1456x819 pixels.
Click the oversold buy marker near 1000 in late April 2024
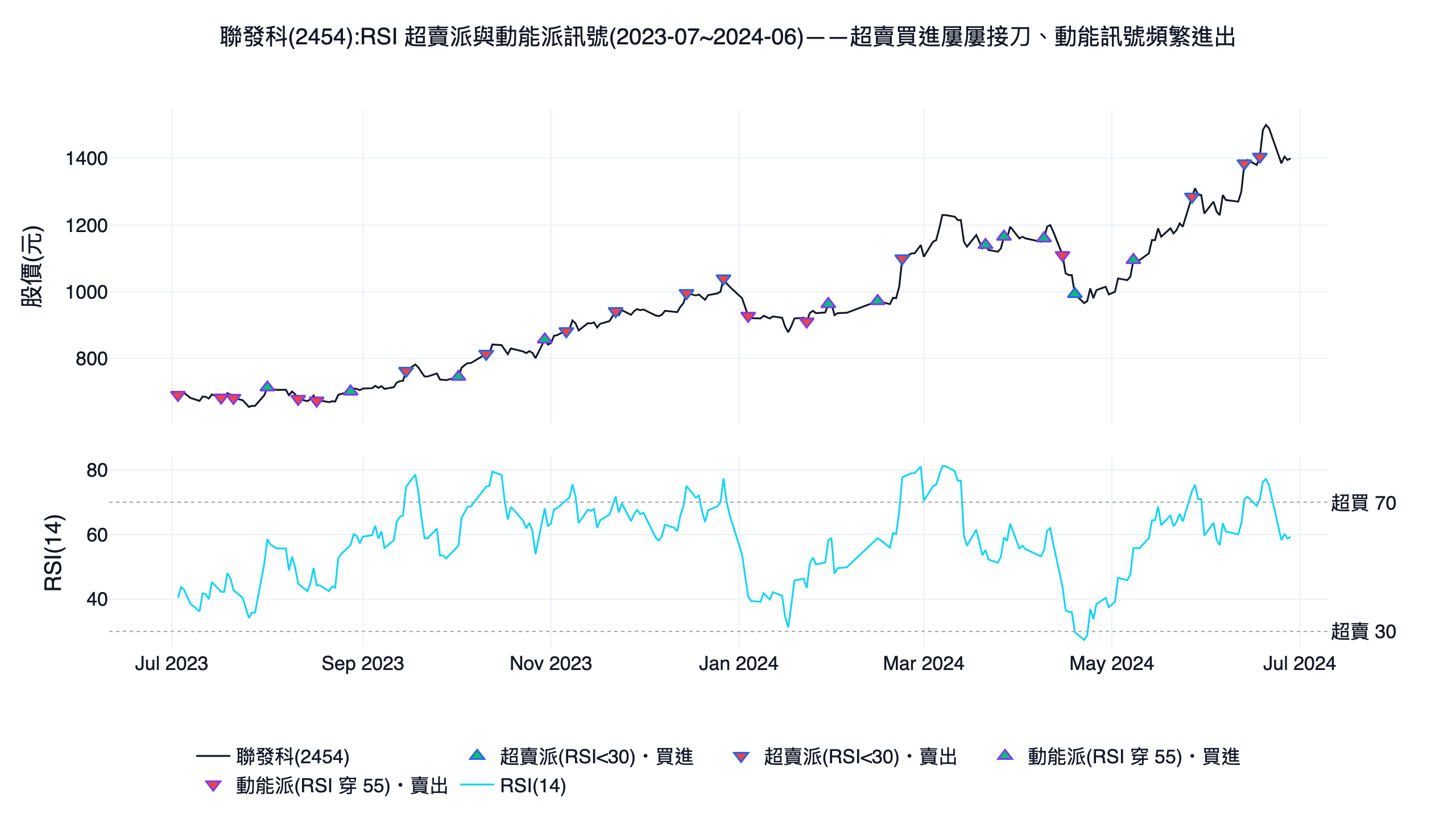tap(1074, 293)
